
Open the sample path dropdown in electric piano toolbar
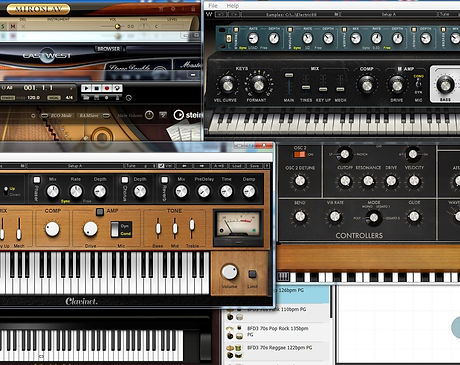point(291,14)
